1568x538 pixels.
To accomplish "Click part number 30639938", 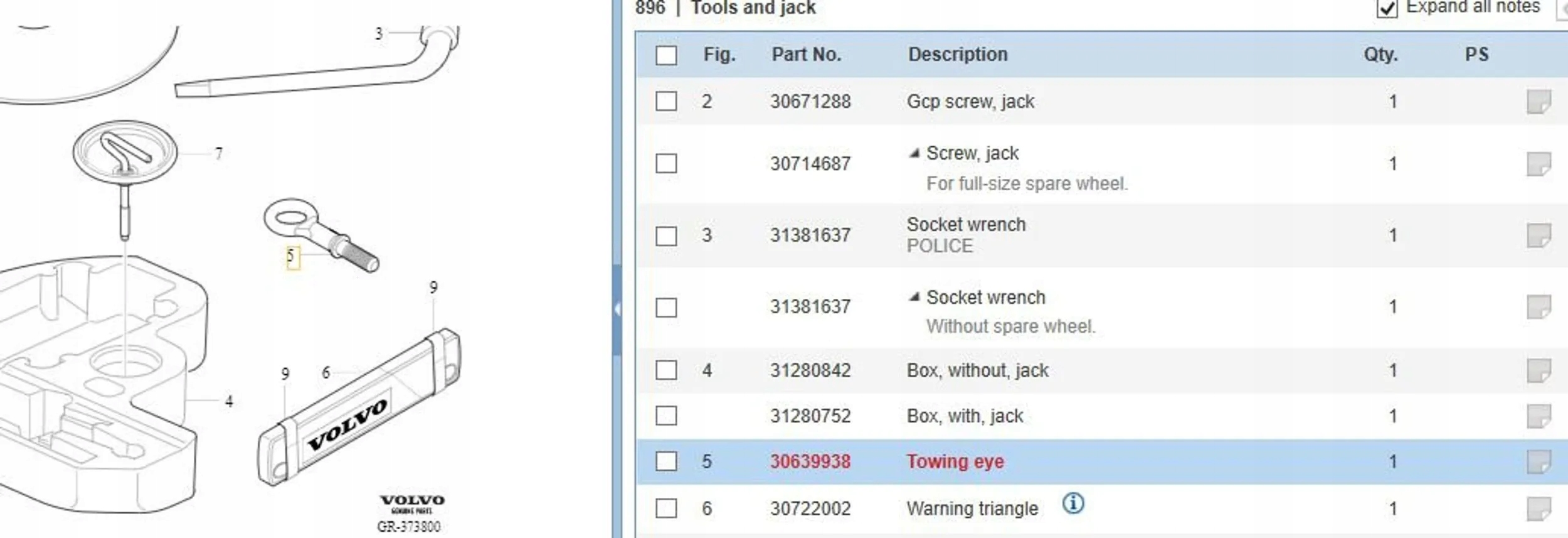I will (x=810, y=462).
